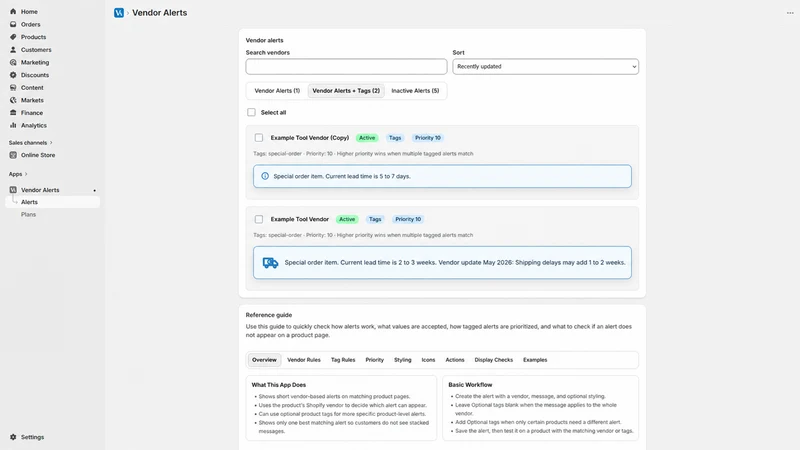The height and width of the screenshot is (450, 800).
Task: Open the Icons guide tab
Action: coord(429,360)
